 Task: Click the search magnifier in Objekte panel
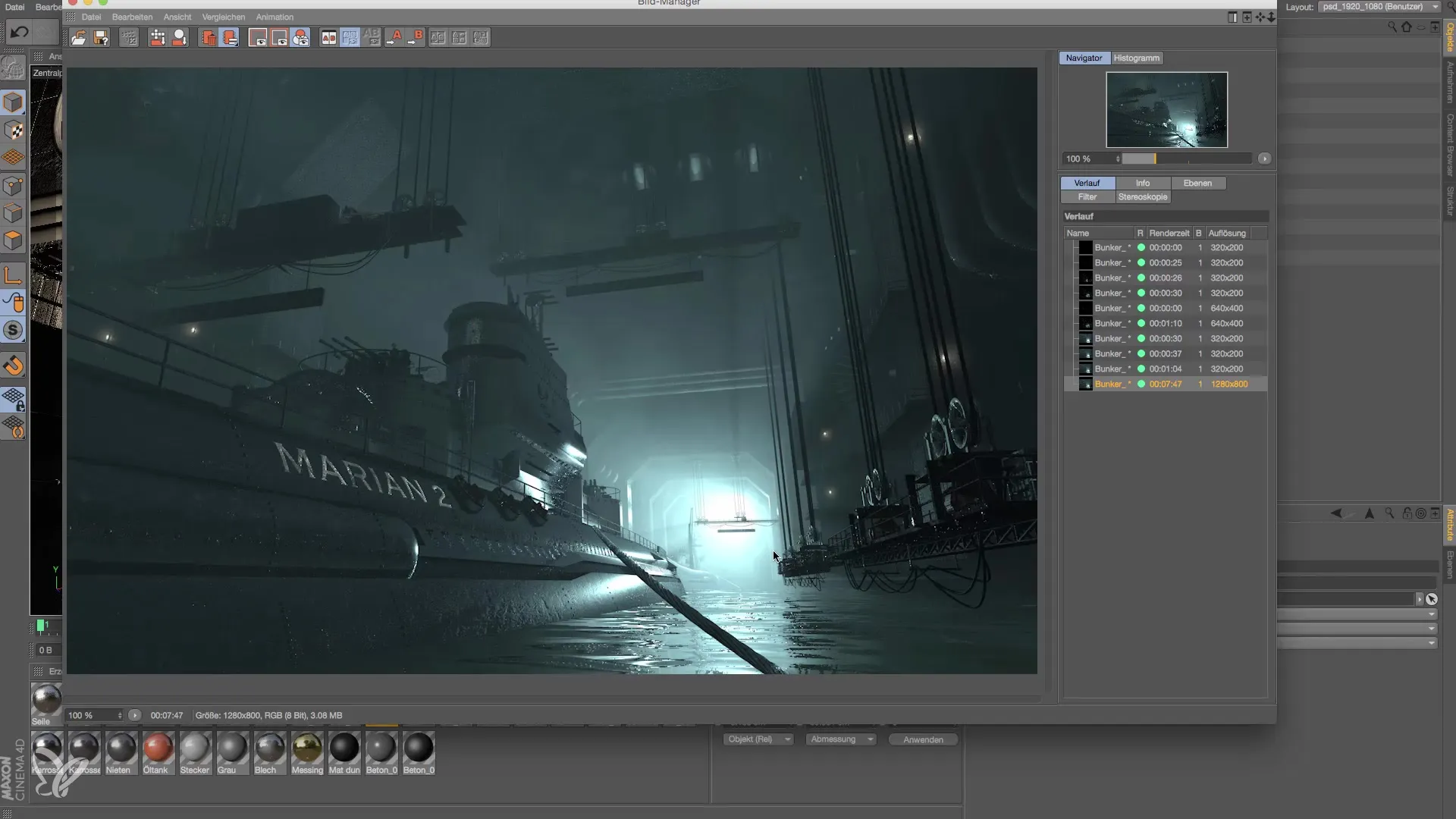pyautogui.click(x=1392, y=27)
